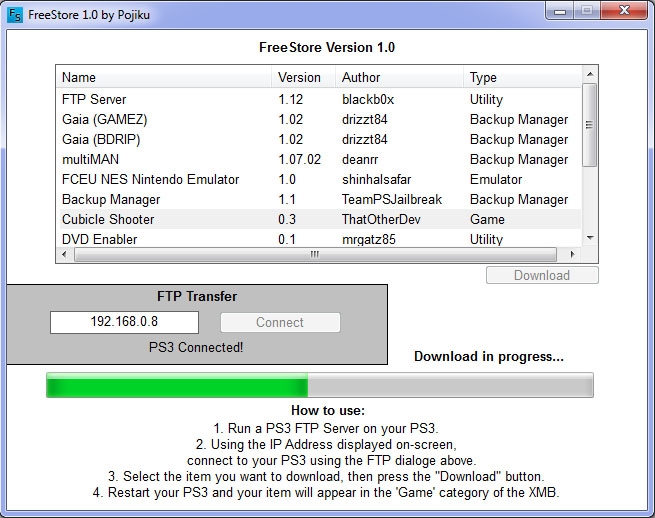This screenshot has height=518, width=655.
Task: Click the Connect button
Action: click(280, 322)
